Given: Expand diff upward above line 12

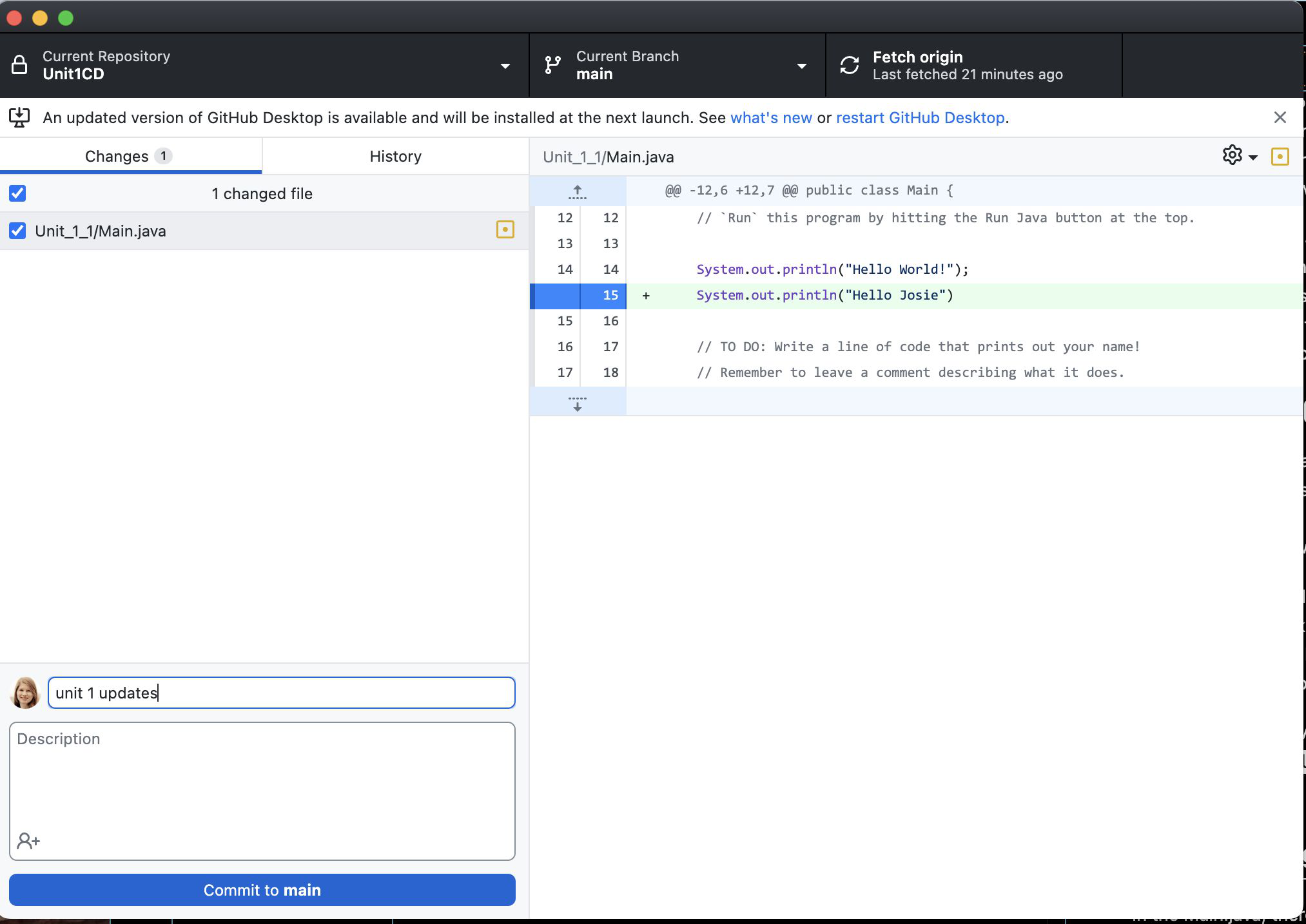Looking at the screenshot, I should coord(577,191).
